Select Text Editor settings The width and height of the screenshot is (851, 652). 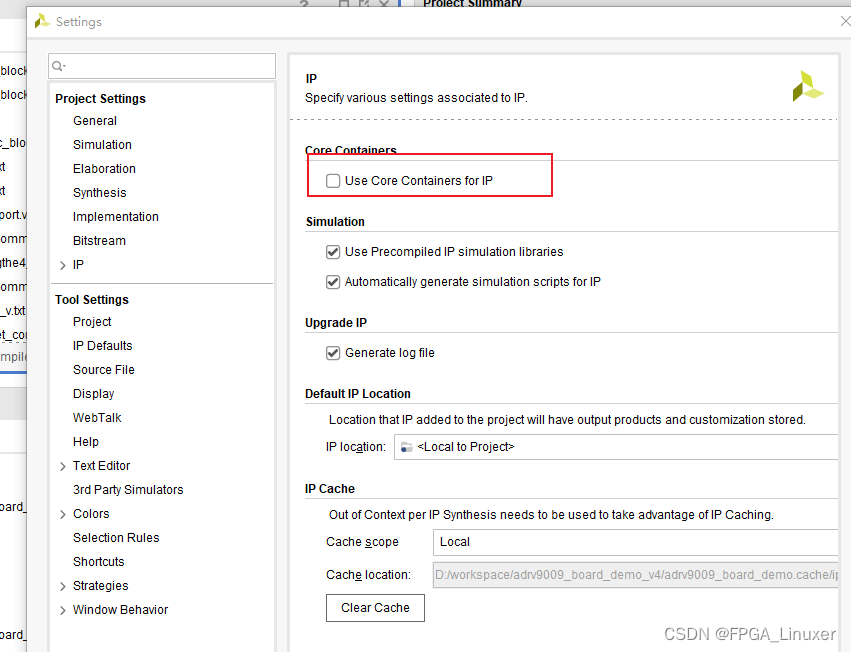[x=101, y=465]
